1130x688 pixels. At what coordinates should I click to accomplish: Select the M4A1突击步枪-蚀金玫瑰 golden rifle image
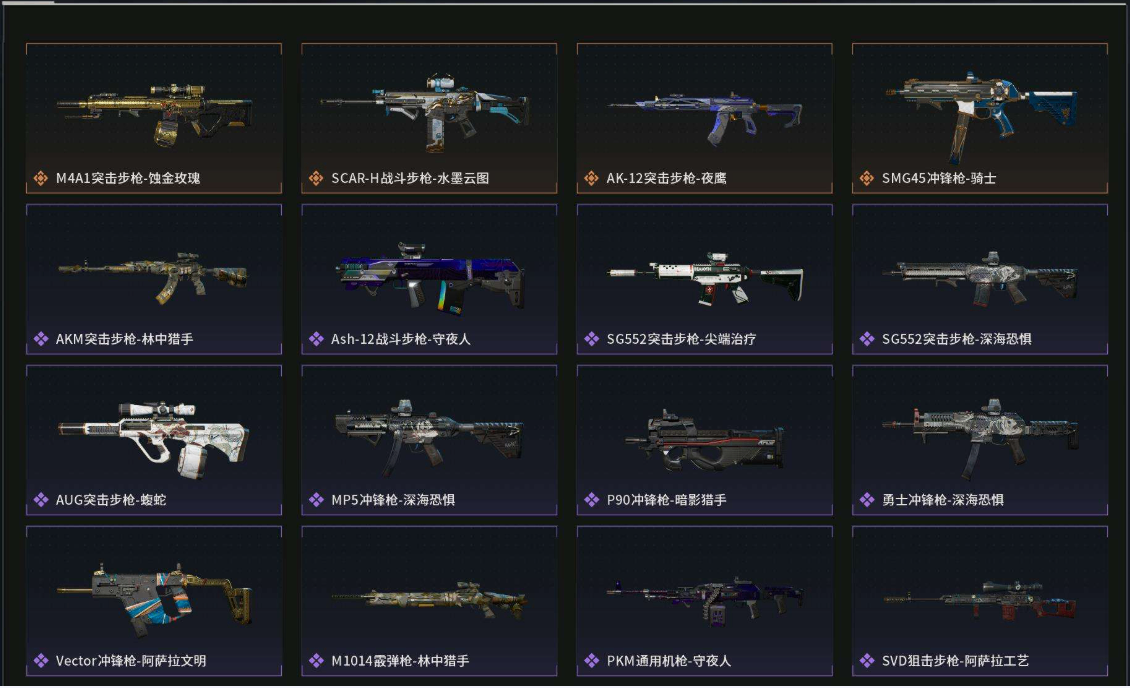(x=154, y=113)
